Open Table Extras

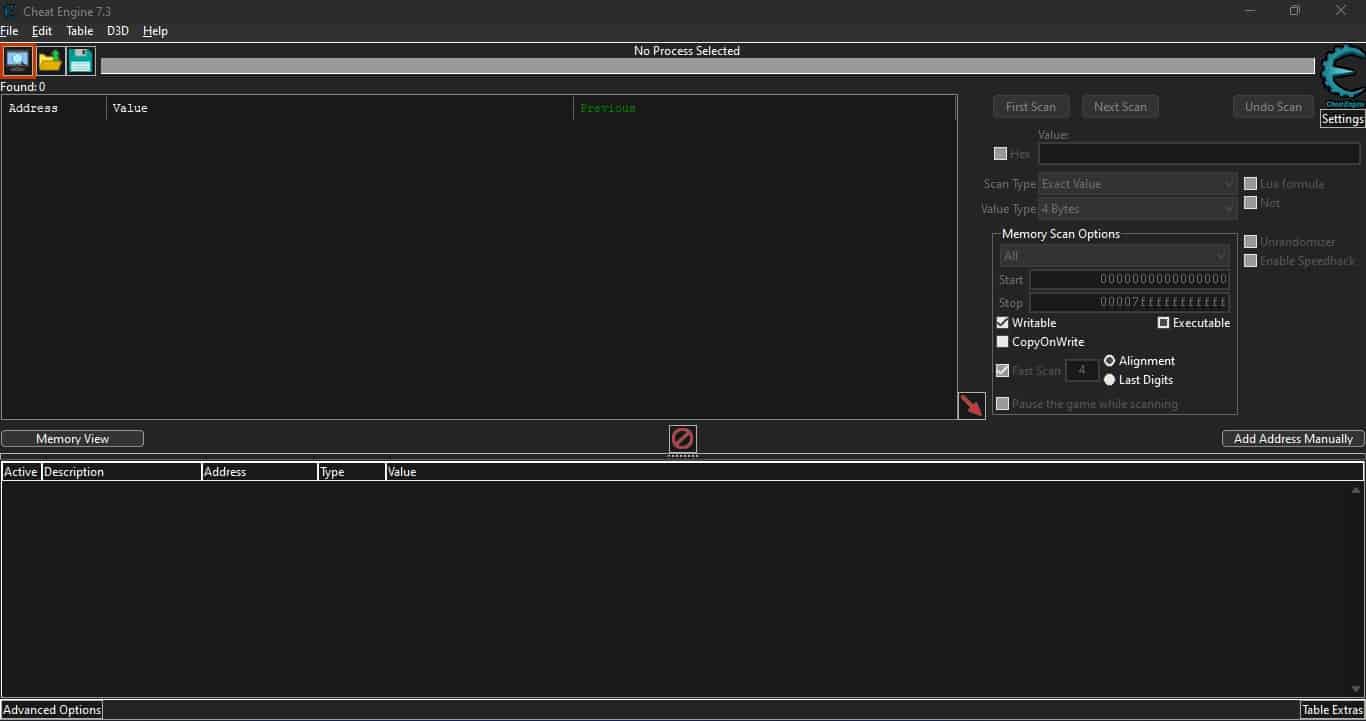1333,710
